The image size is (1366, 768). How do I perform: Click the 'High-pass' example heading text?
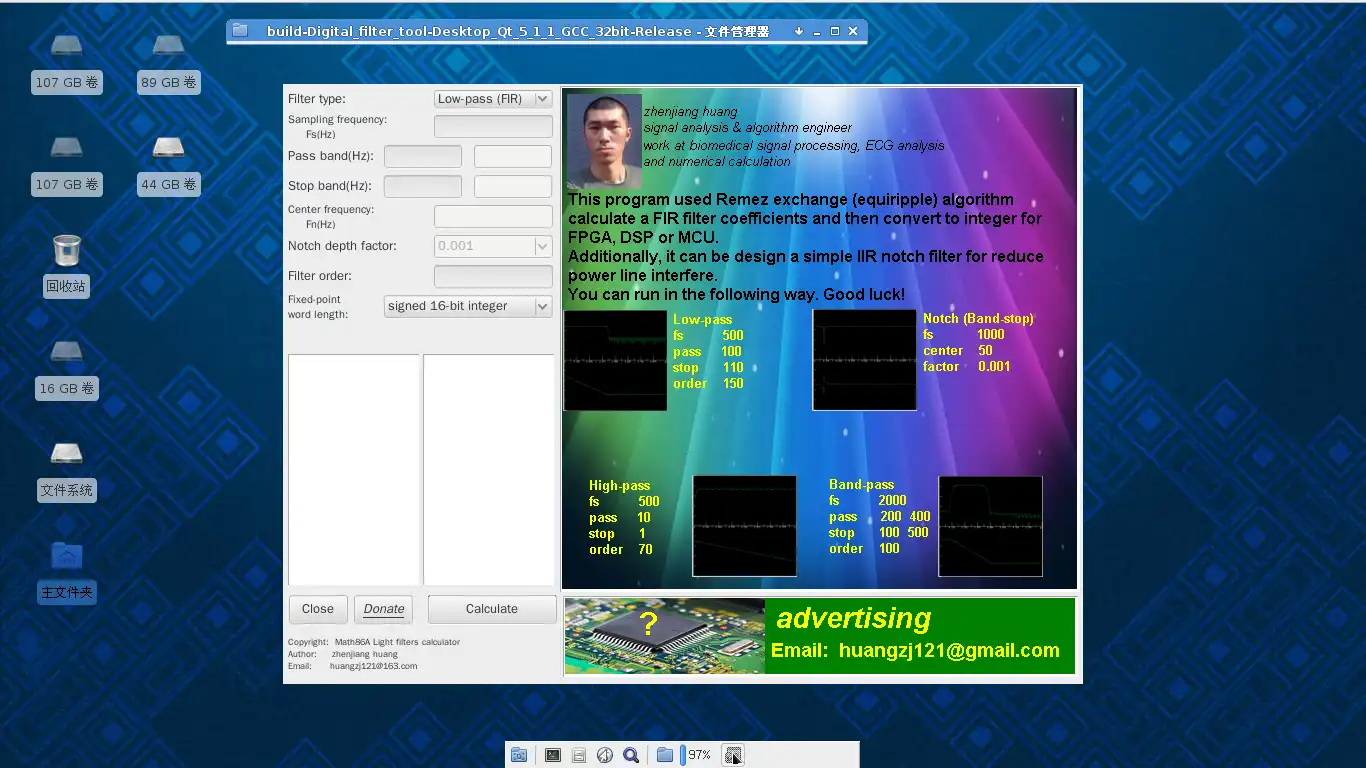(x=619, y=486)
